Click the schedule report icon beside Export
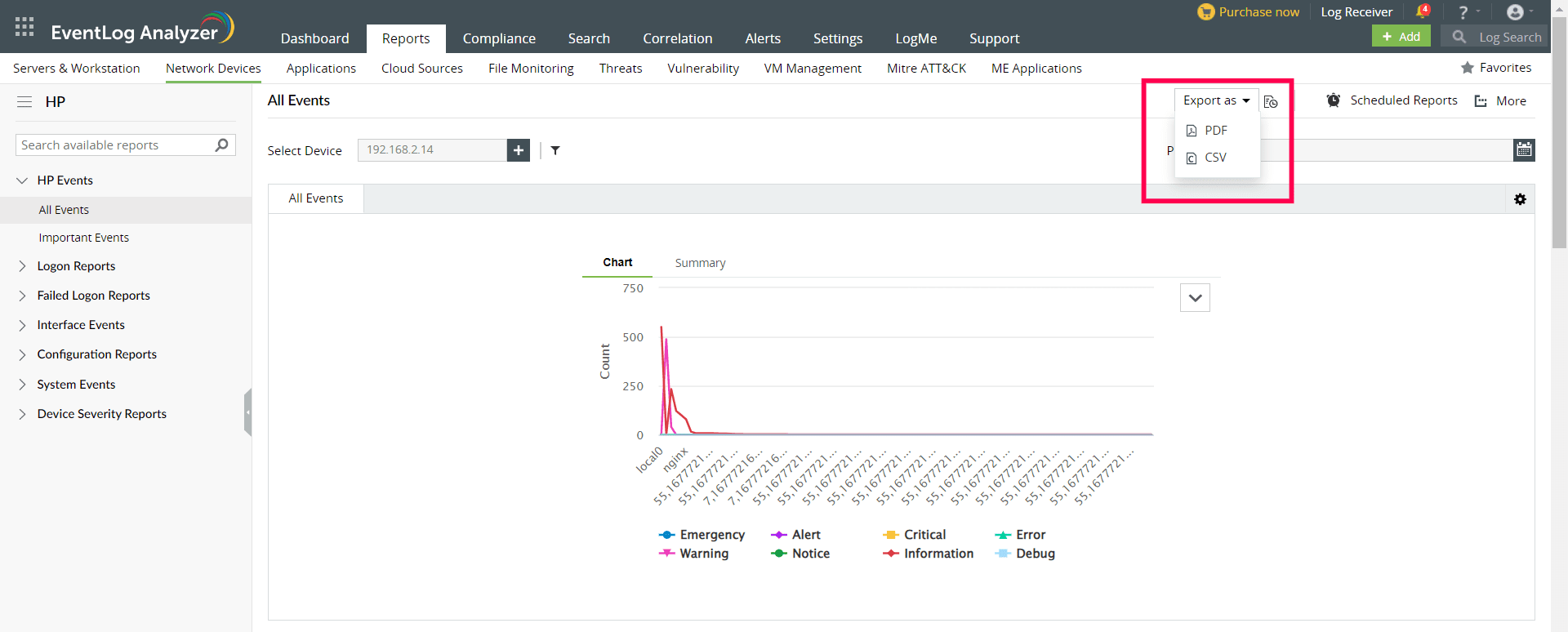The height and width of the screenshot is (632, 1568). point(1271,101)
